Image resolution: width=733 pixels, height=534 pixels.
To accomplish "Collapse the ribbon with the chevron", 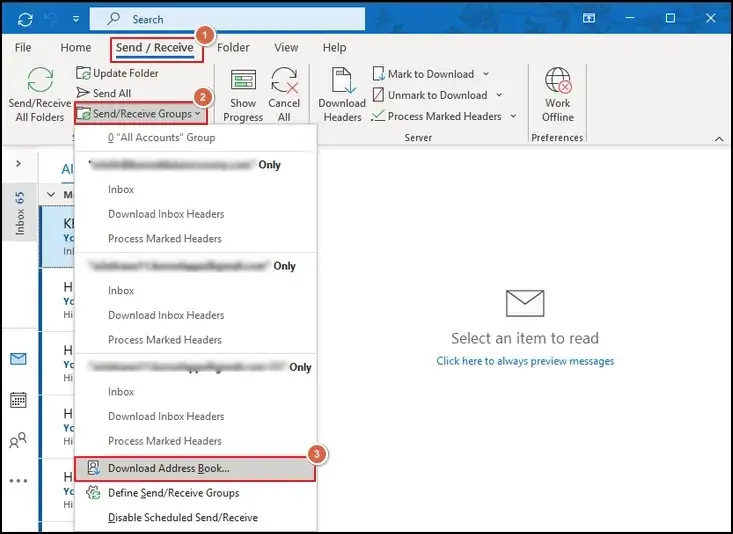I will [719, 139].
